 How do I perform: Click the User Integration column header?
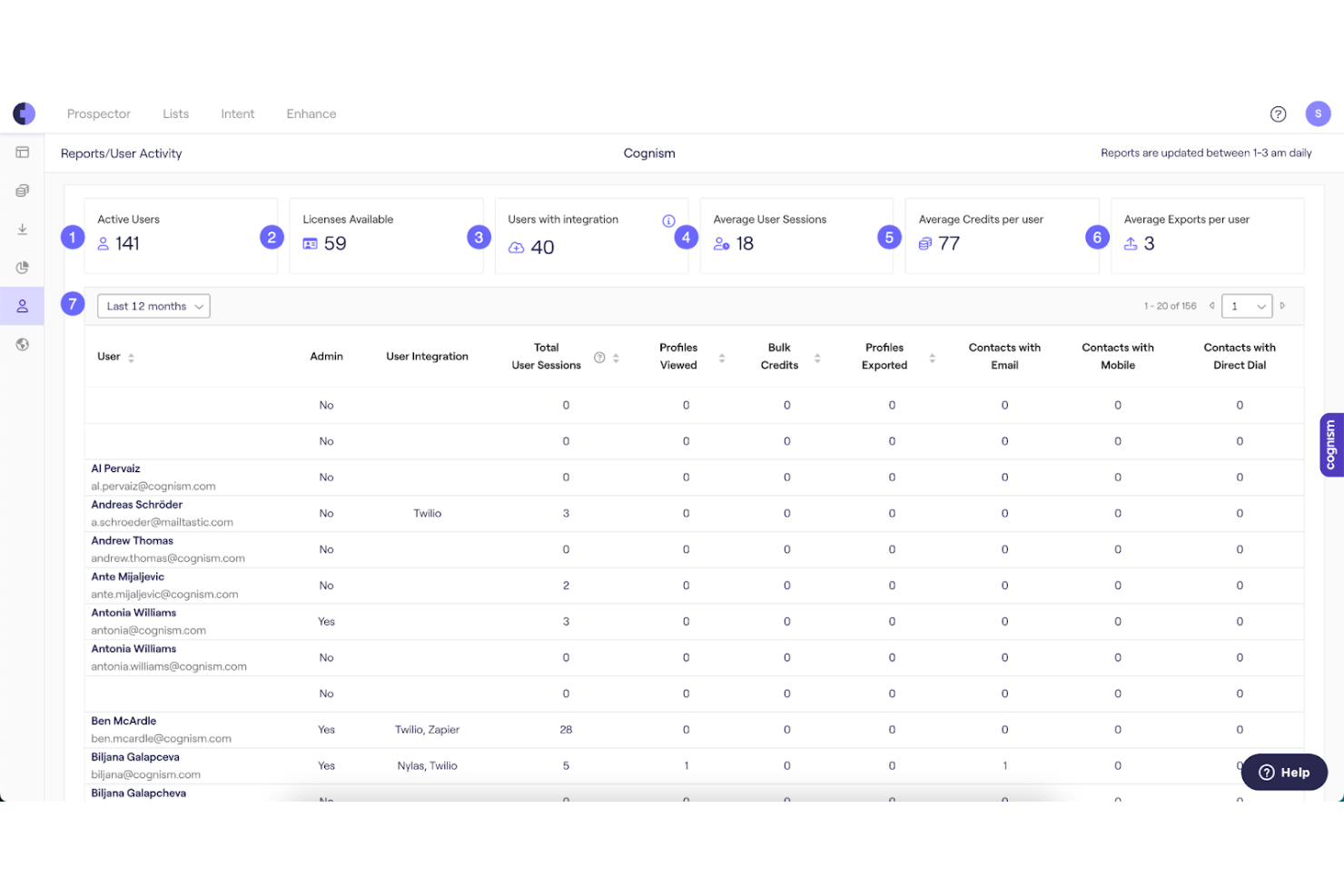point(427,357)
